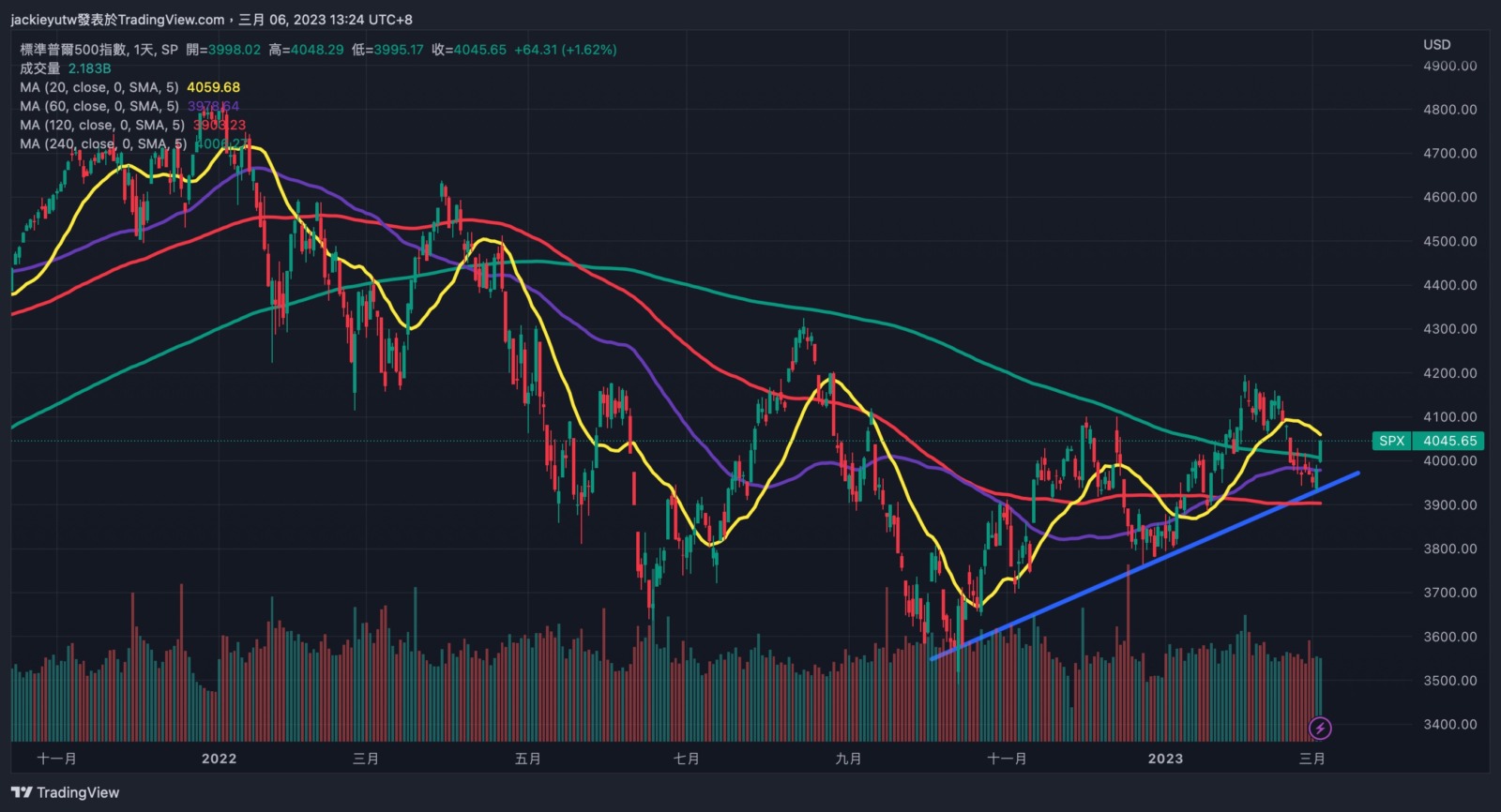Click the 4900.00 price scale label

click(x=1449, y=66)
